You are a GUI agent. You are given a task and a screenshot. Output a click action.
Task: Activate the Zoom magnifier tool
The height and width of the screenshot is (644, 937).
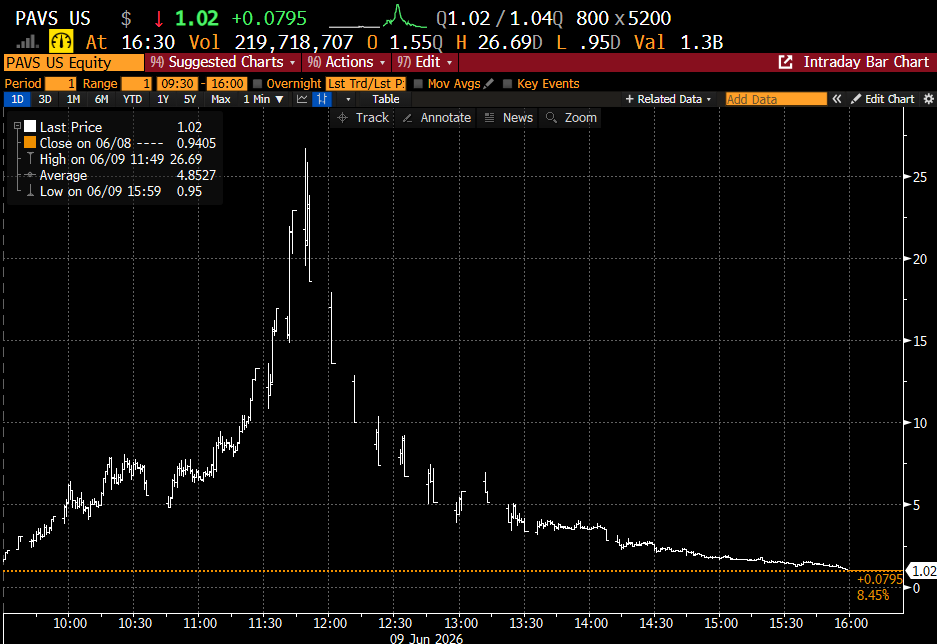571,118
